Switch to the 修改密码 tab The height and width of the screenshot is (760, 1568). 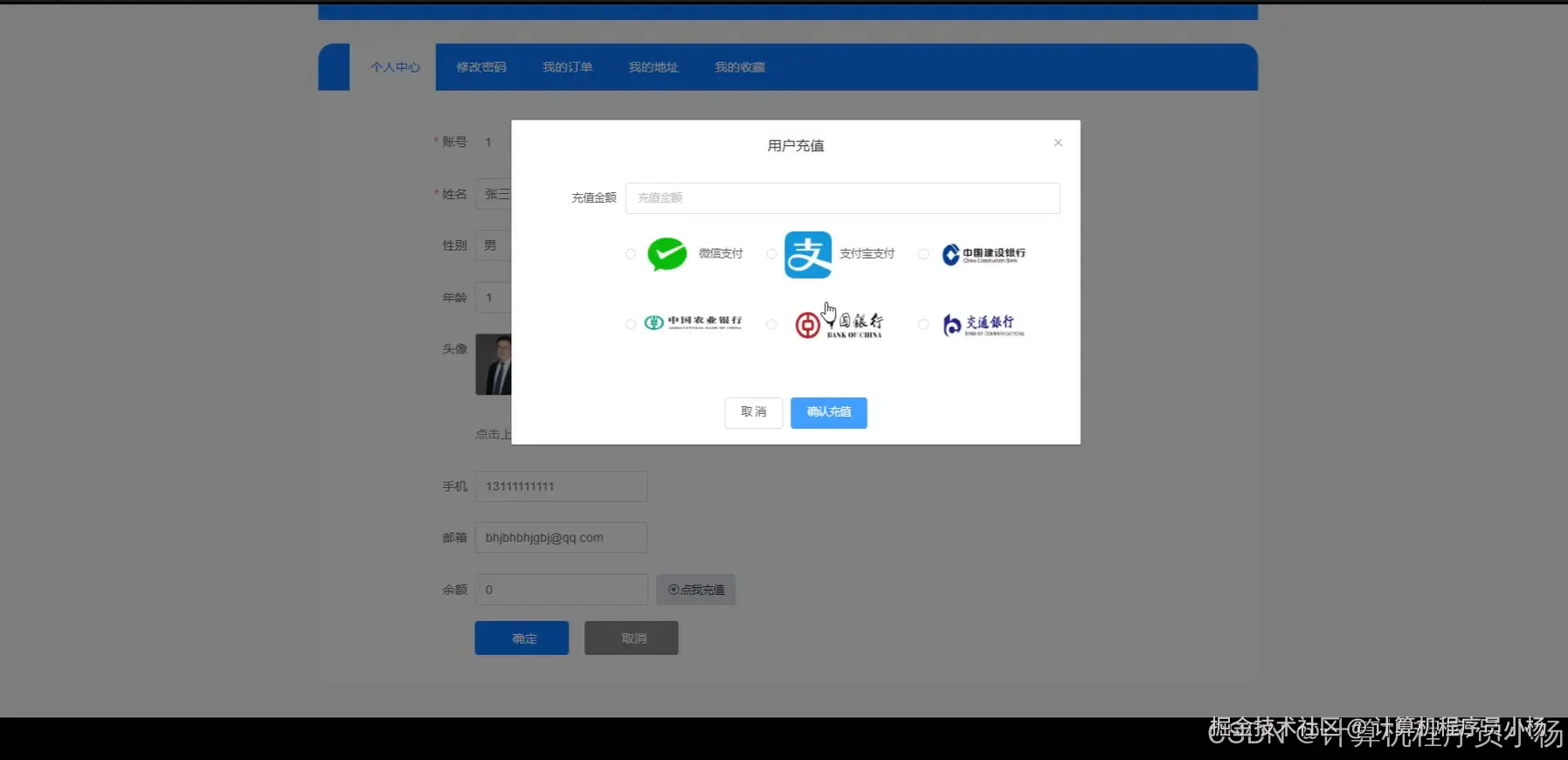click(481, 67)
